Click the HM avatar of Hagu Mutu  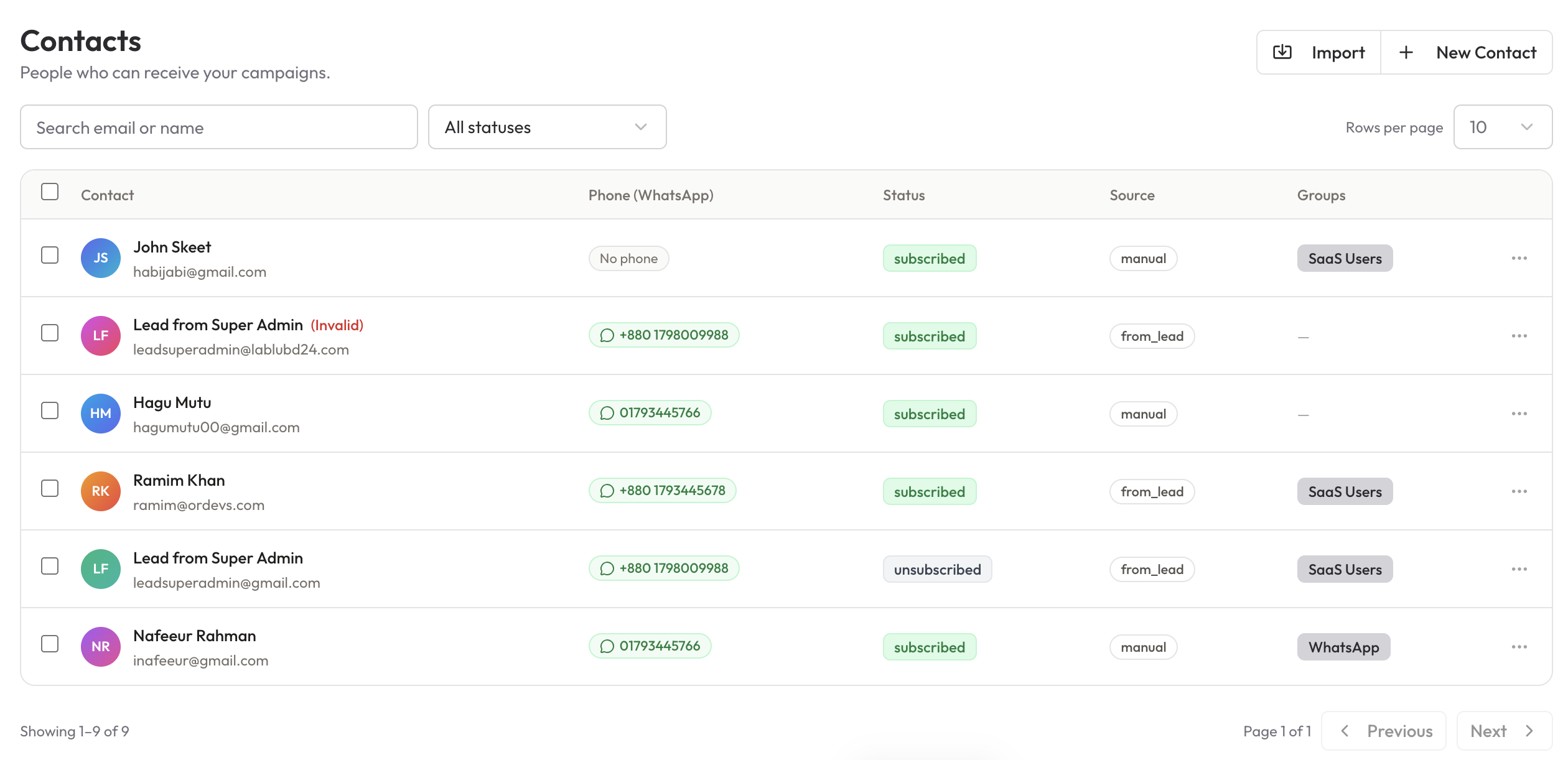tap(101, 414)
